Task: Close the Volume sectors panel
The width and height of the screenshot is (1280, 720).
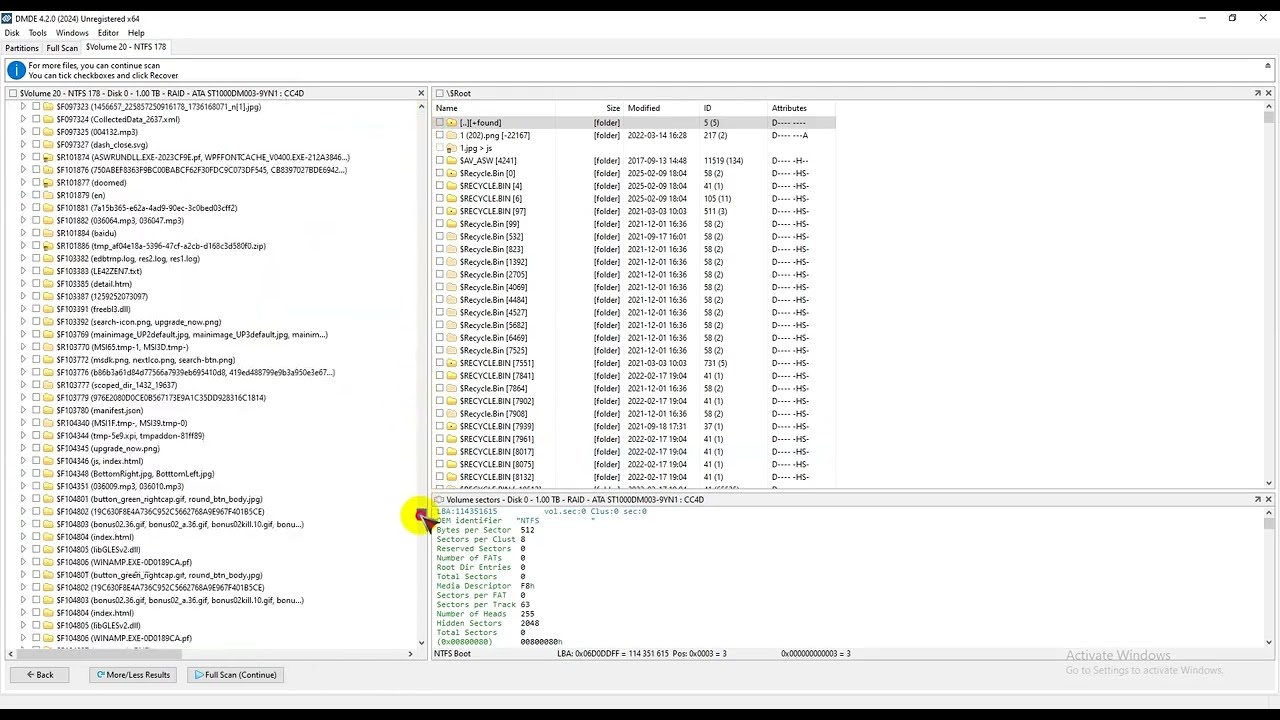Action: 1268,499
